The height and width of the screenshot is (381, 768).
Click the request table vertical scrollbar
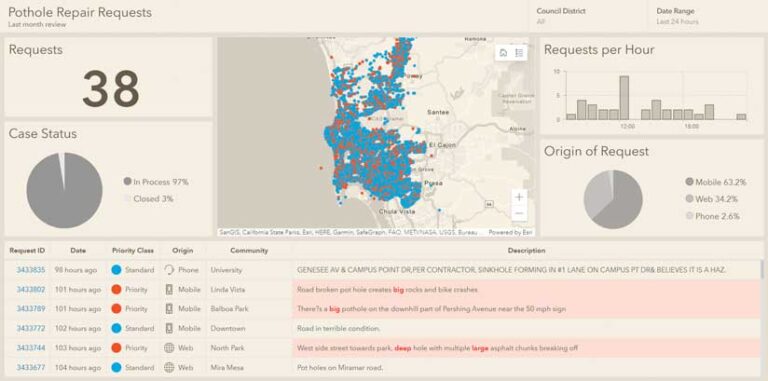point(762,268)
